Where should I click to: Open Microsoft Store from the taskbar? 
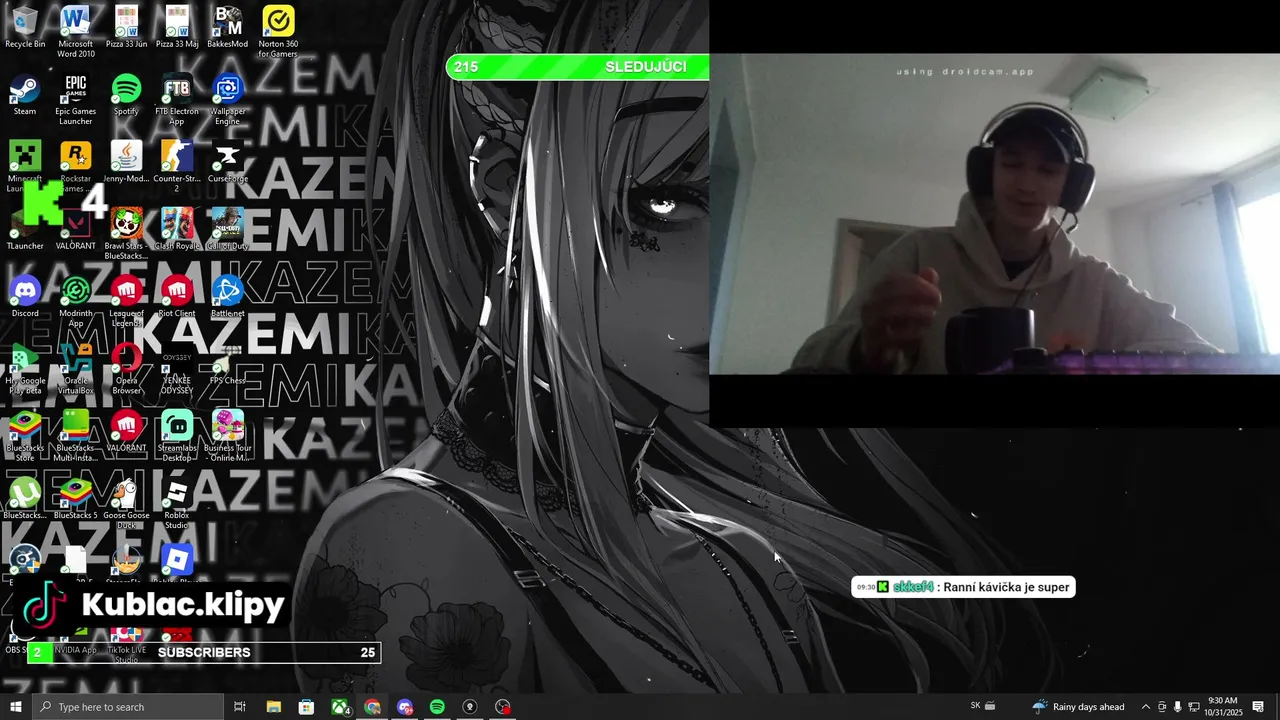pos(307,707)
